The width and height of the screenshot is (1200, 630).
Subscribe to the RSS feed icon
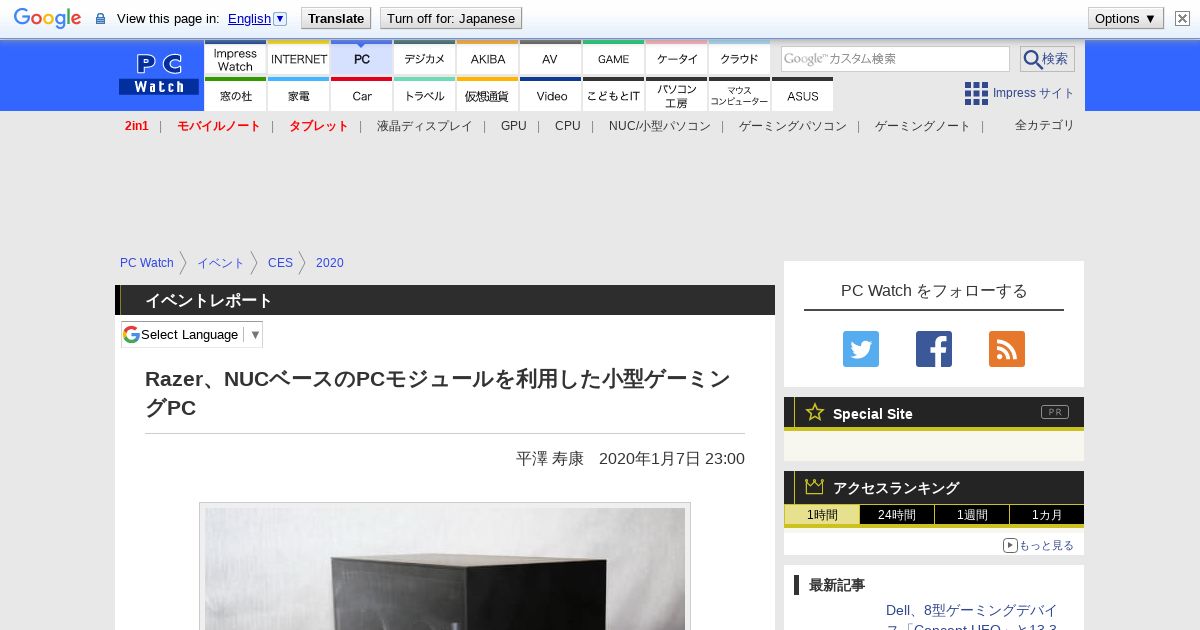click(1007, 349)
